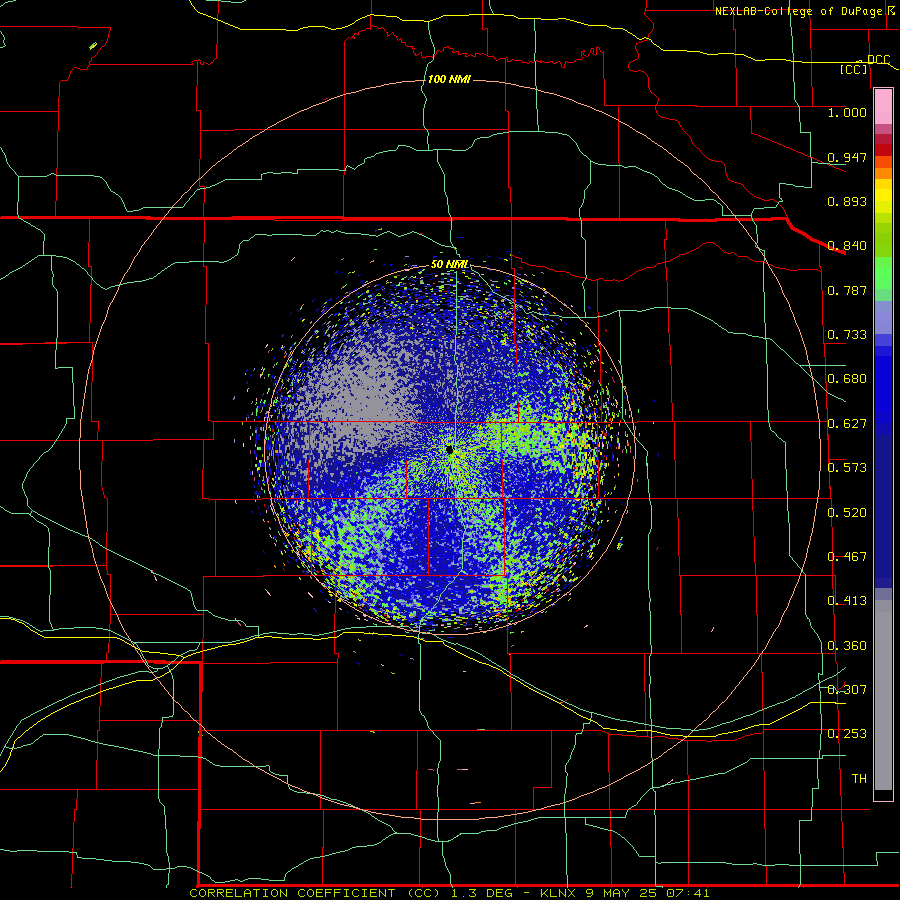
Task: Pick the lavender segment of the color bar
Action: click(883, 317)
